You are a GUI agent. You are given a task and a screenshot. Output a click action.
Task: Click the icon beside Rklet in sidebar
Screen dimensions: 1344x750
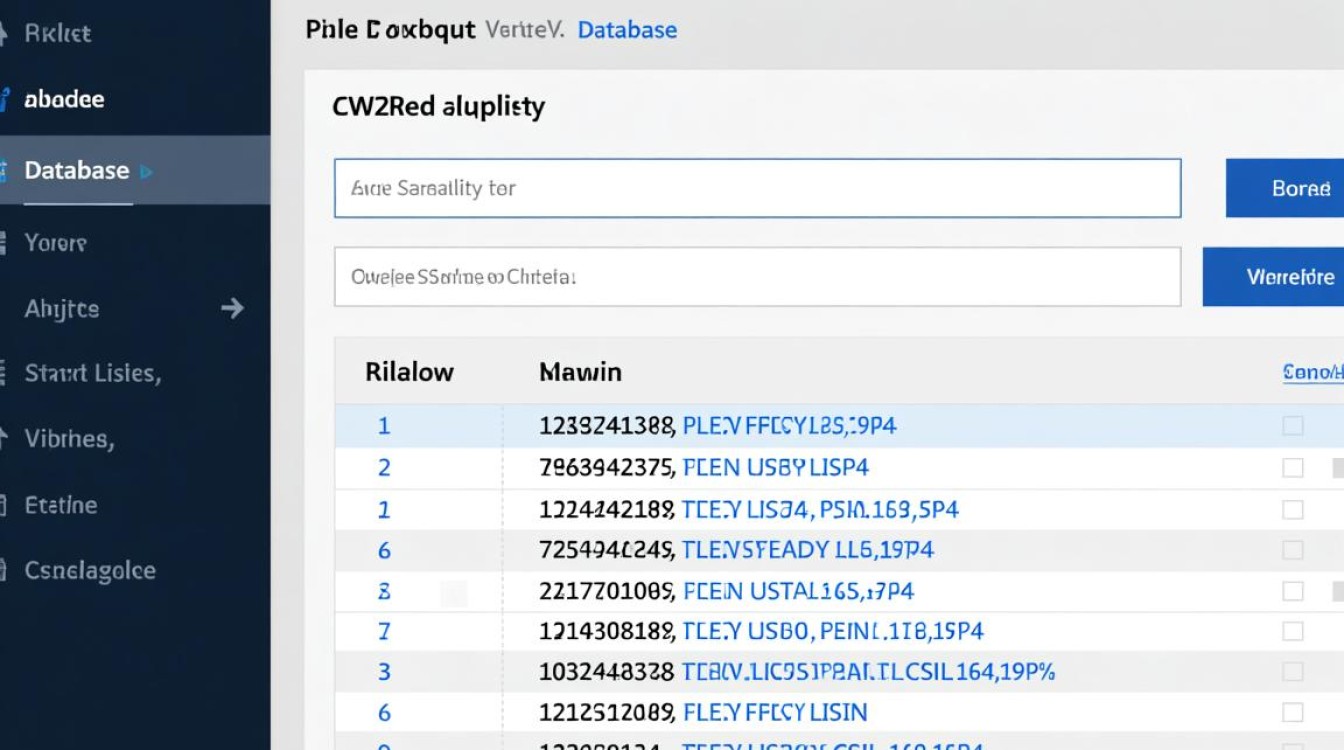tap(4, 33)
